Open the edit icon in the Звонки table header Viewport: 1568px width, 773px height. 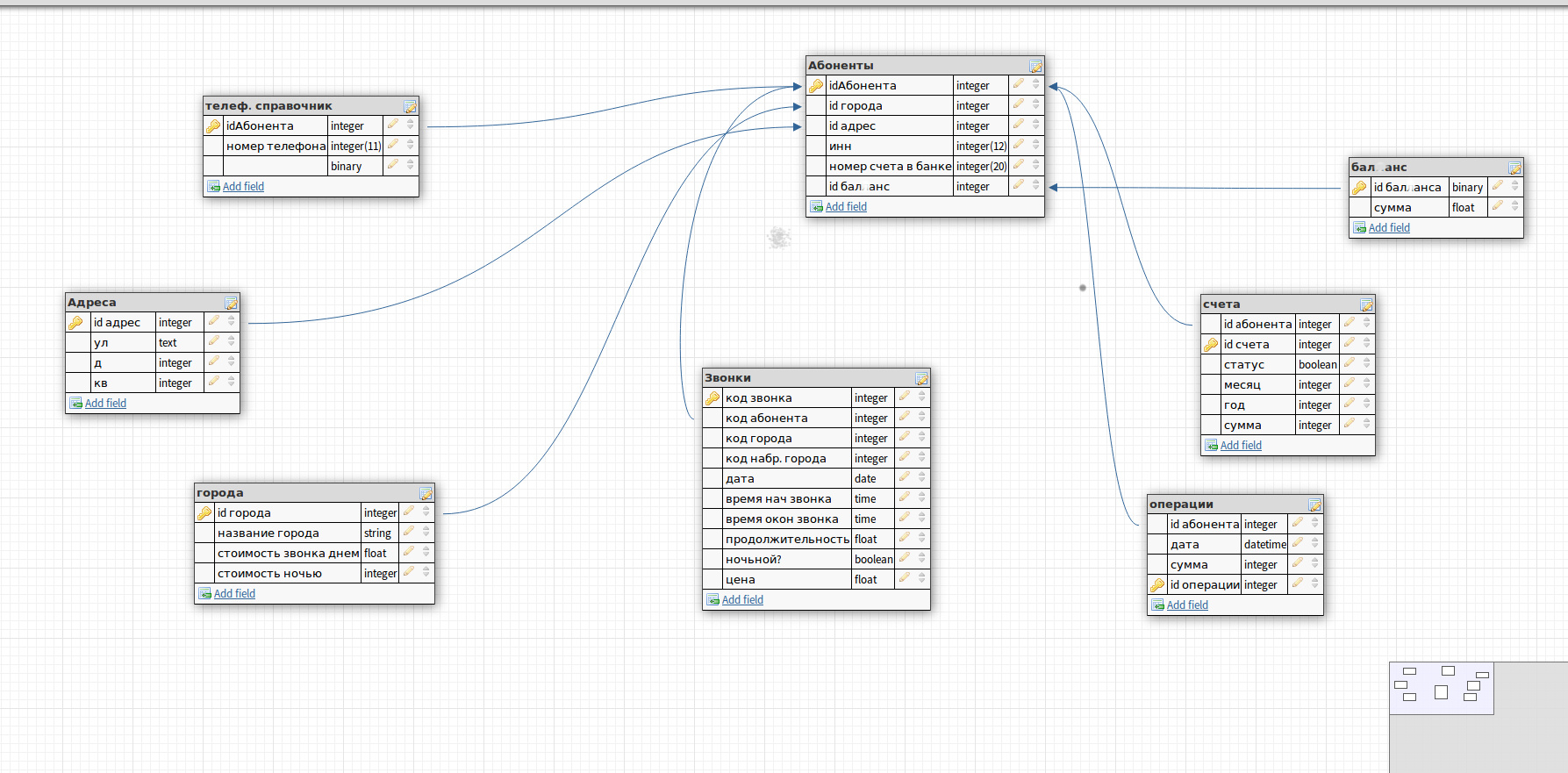click(x=921, y=378)
